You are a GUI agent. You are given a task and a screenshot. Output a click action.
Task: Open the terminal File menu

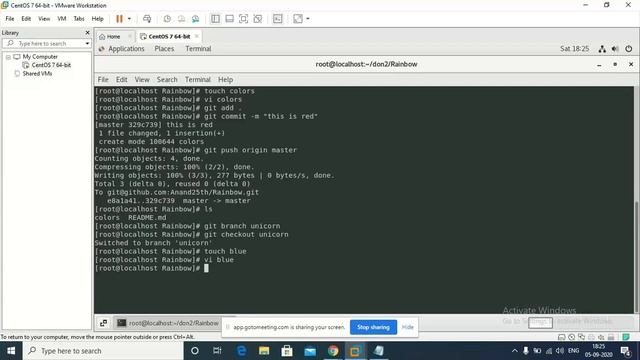point(103,80)
